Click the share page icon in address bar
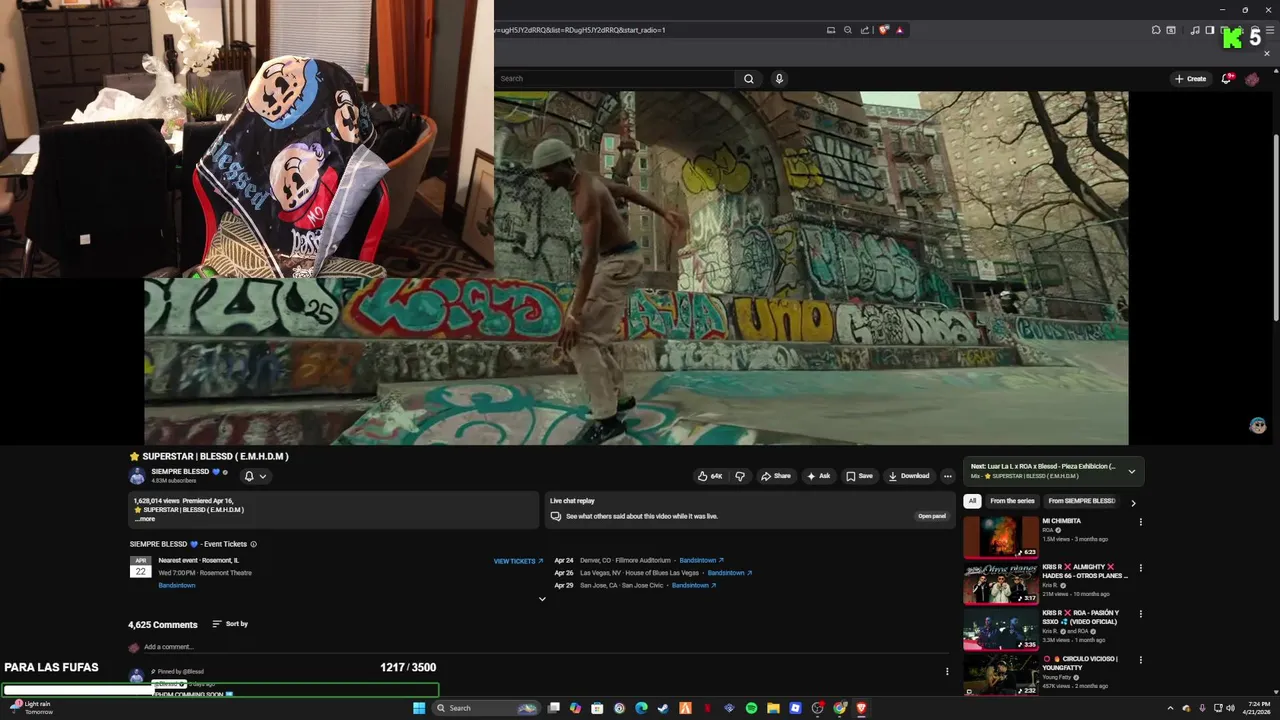The width and height of the screenshot is (1280, 720). 865,30
